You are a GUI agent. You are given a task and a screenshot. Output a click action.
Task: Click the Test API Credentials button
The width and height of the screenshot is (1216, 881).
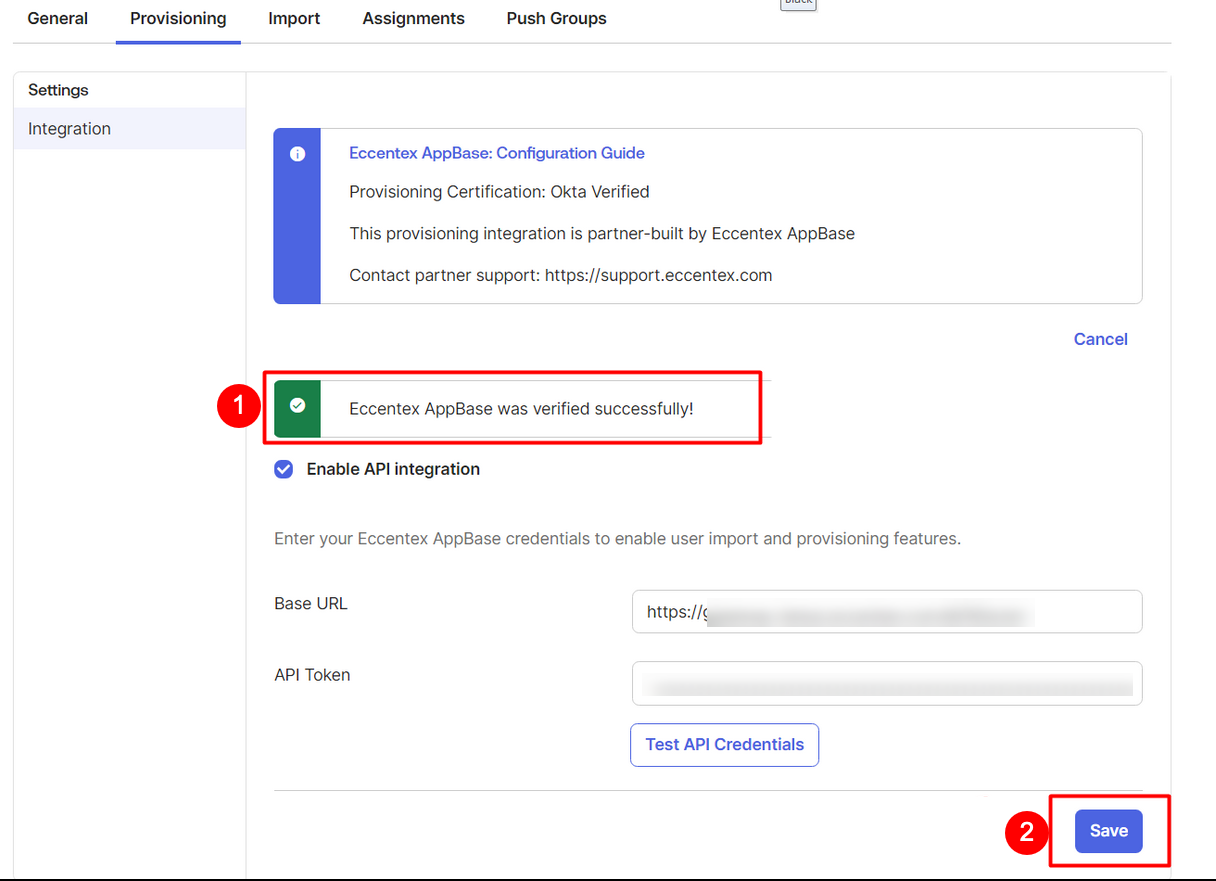(724, 745)
